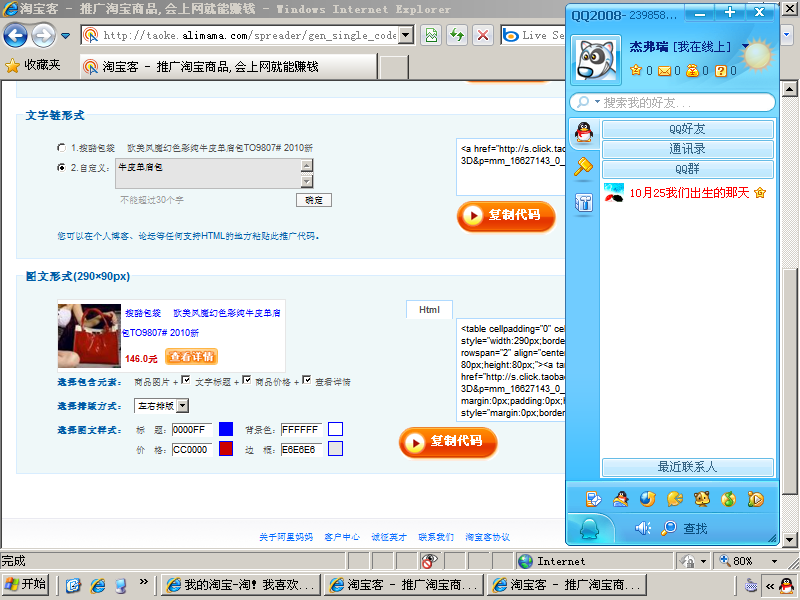Click the Windows 开始 start button
This screenshot has width=800, height=600.
pyautogui.click(x=25, y=585)
